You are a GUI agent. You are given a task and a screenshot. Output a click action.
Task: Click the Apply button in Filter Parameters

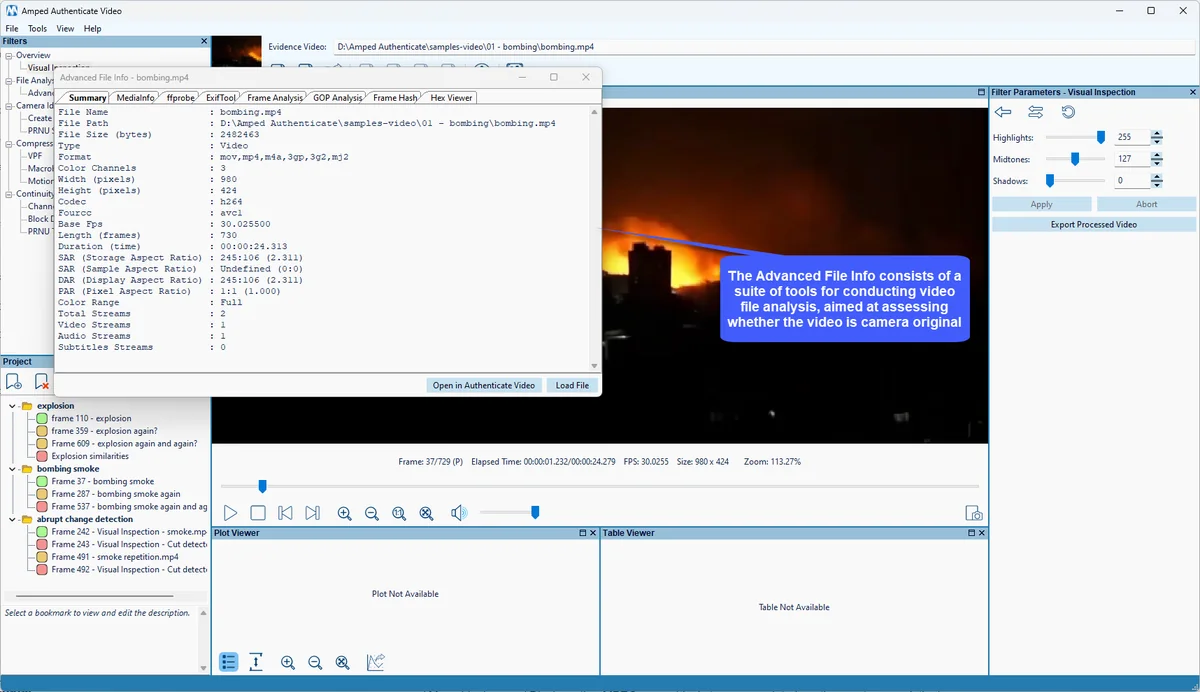[x=1041, y=204]
